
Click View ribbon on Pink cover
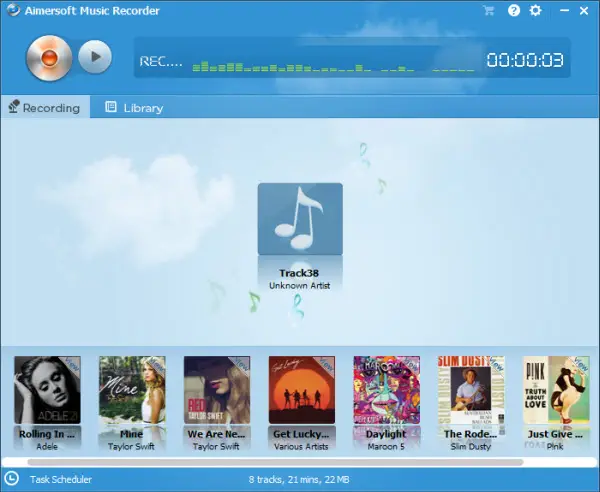[581, 364]
